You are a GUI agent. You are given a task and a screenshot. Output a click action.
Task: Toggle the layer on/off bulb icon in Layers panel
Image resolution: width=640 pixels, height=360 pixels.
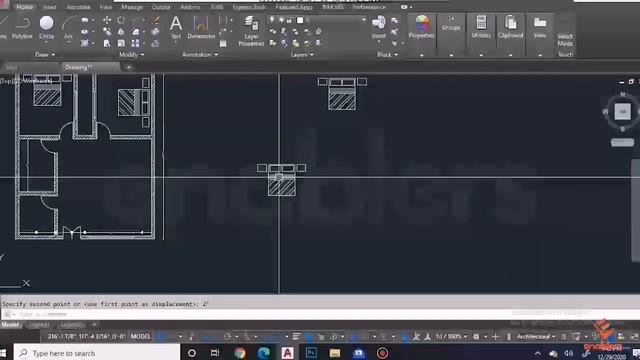click(272, 20)
